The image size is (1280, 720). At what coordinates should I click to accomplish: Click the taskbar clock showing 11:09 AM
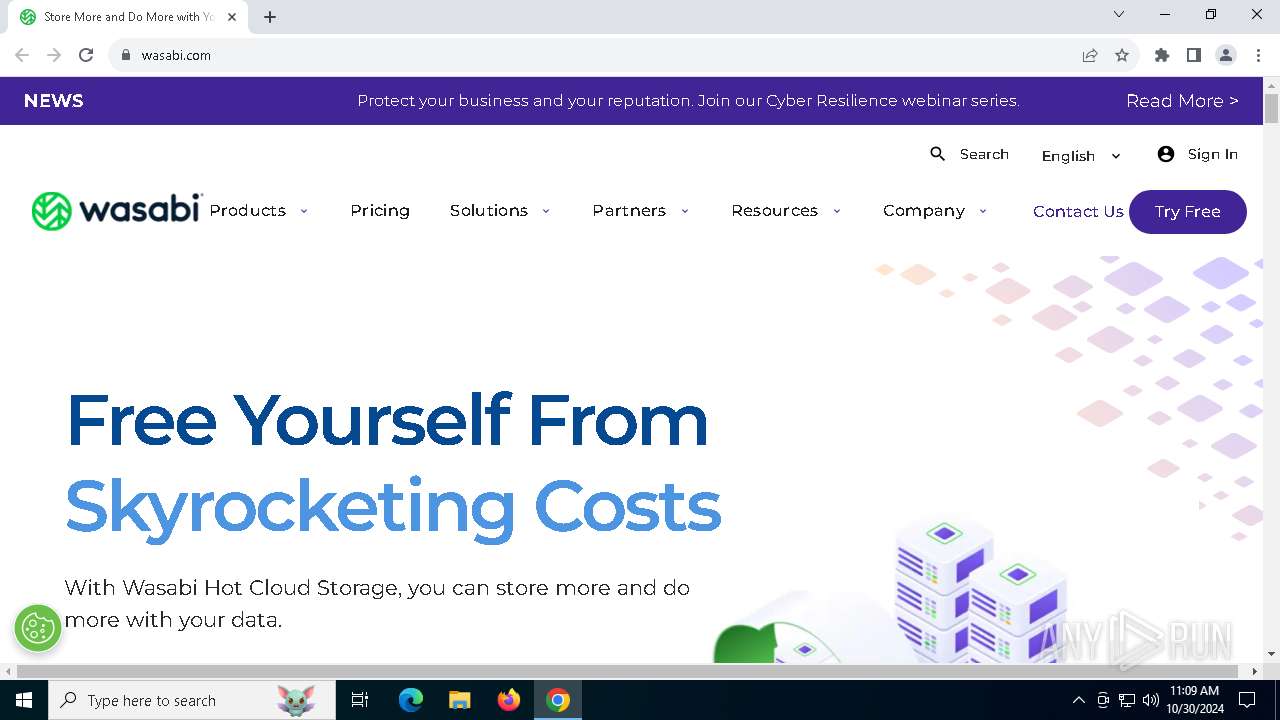1193,700
